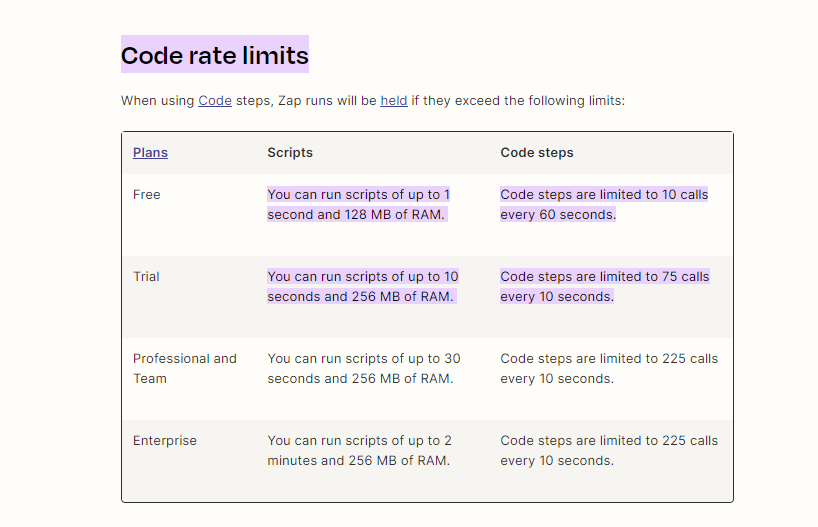Click the 'Code rate limits' heading
Viewport: 818px width, 527px height.
pos(214,55)
